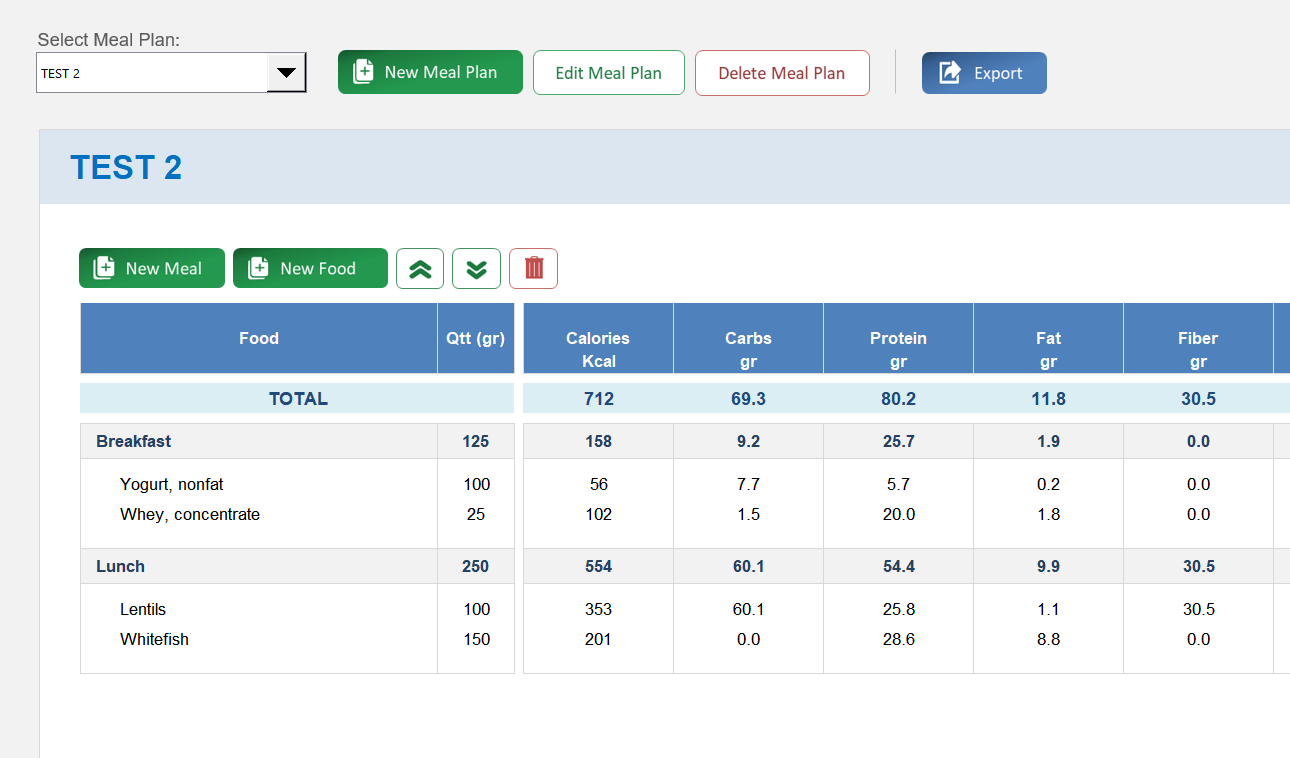Click the trash delete icon above the table
1290x758 pixels.
point(533,268)
